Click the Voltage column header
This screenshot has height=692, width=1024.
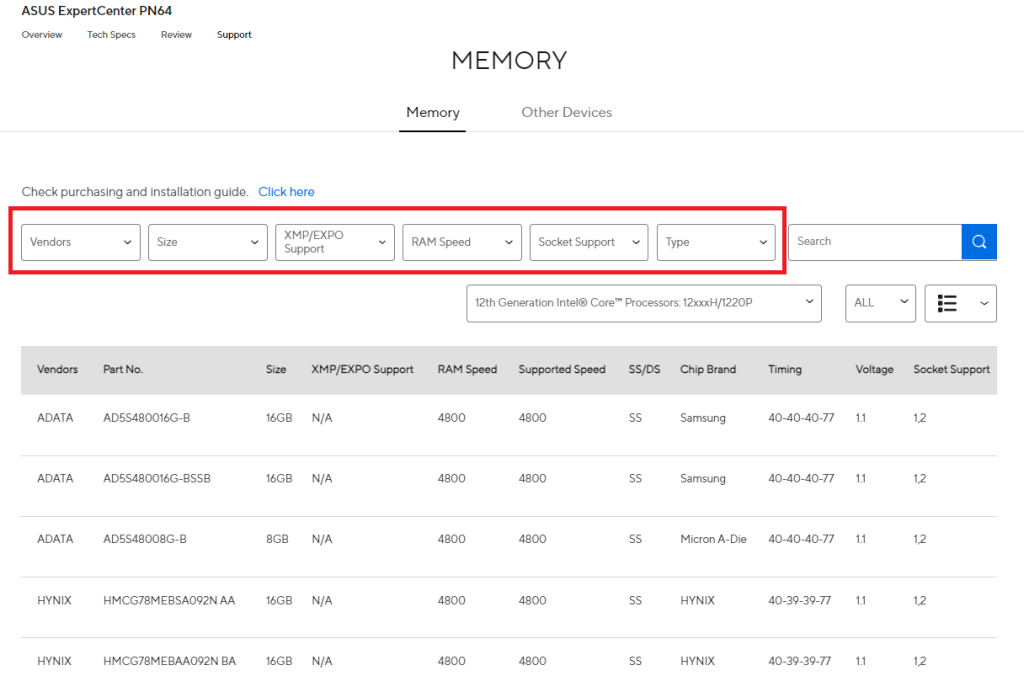874,370
